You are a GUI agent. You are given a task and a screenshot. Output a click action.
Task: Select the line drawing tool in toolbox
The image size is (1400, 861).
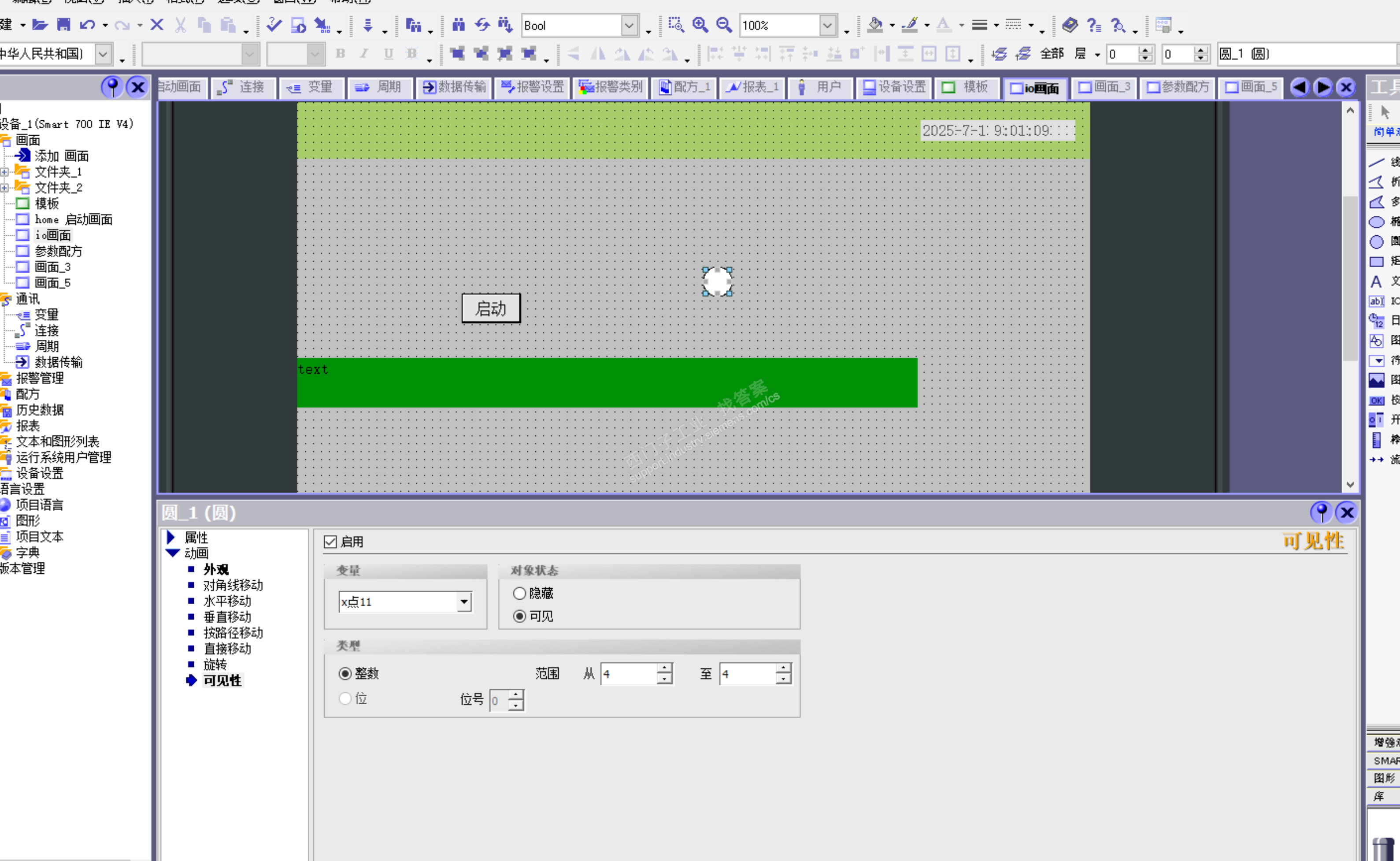1376,163
